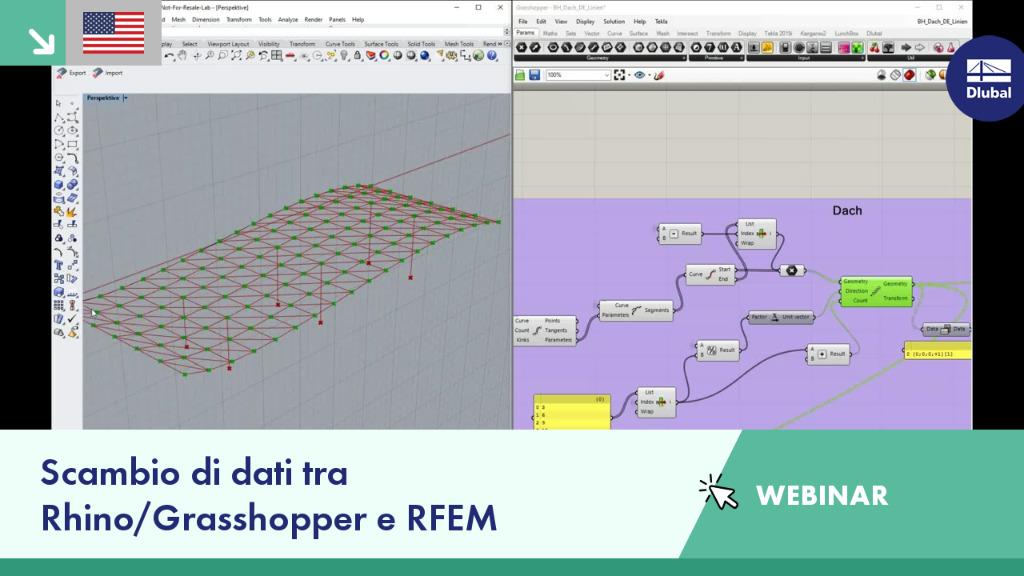Image resolution: width=1024 pixels, height=576 pixels.
Task: Click the Grasshopper save file icon
Action: point(535,75)
